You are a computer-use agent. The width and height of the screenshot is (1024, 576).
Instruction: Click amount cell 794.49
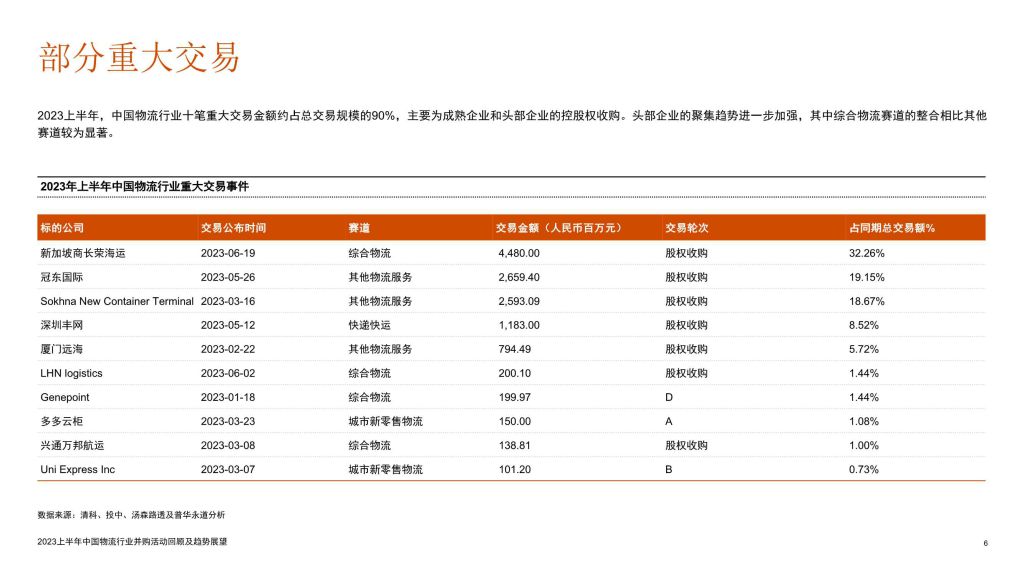click(x=515, y=349)
